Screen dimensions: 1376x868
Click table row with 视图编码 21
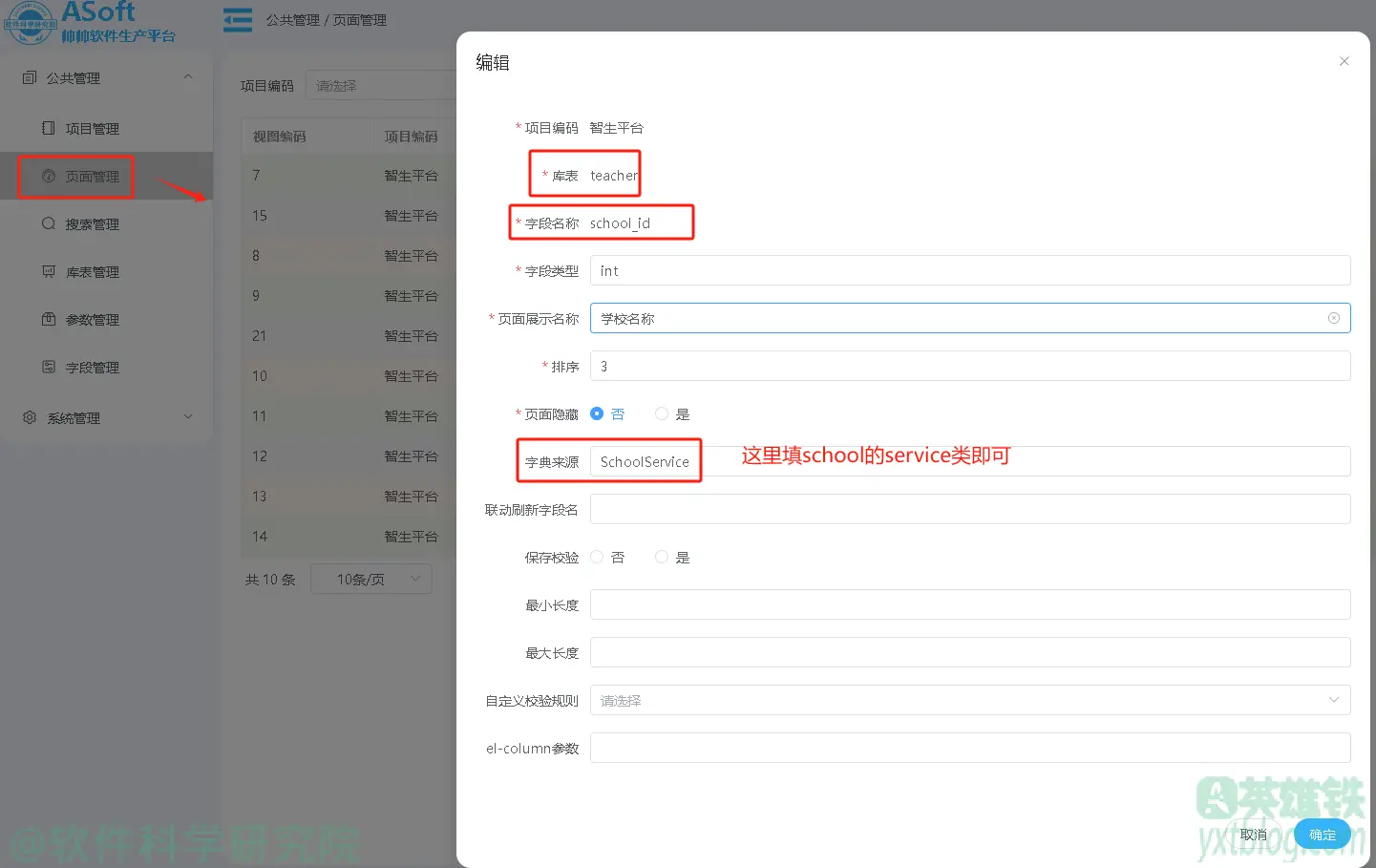pyautogui.click(x=349, y=335)
